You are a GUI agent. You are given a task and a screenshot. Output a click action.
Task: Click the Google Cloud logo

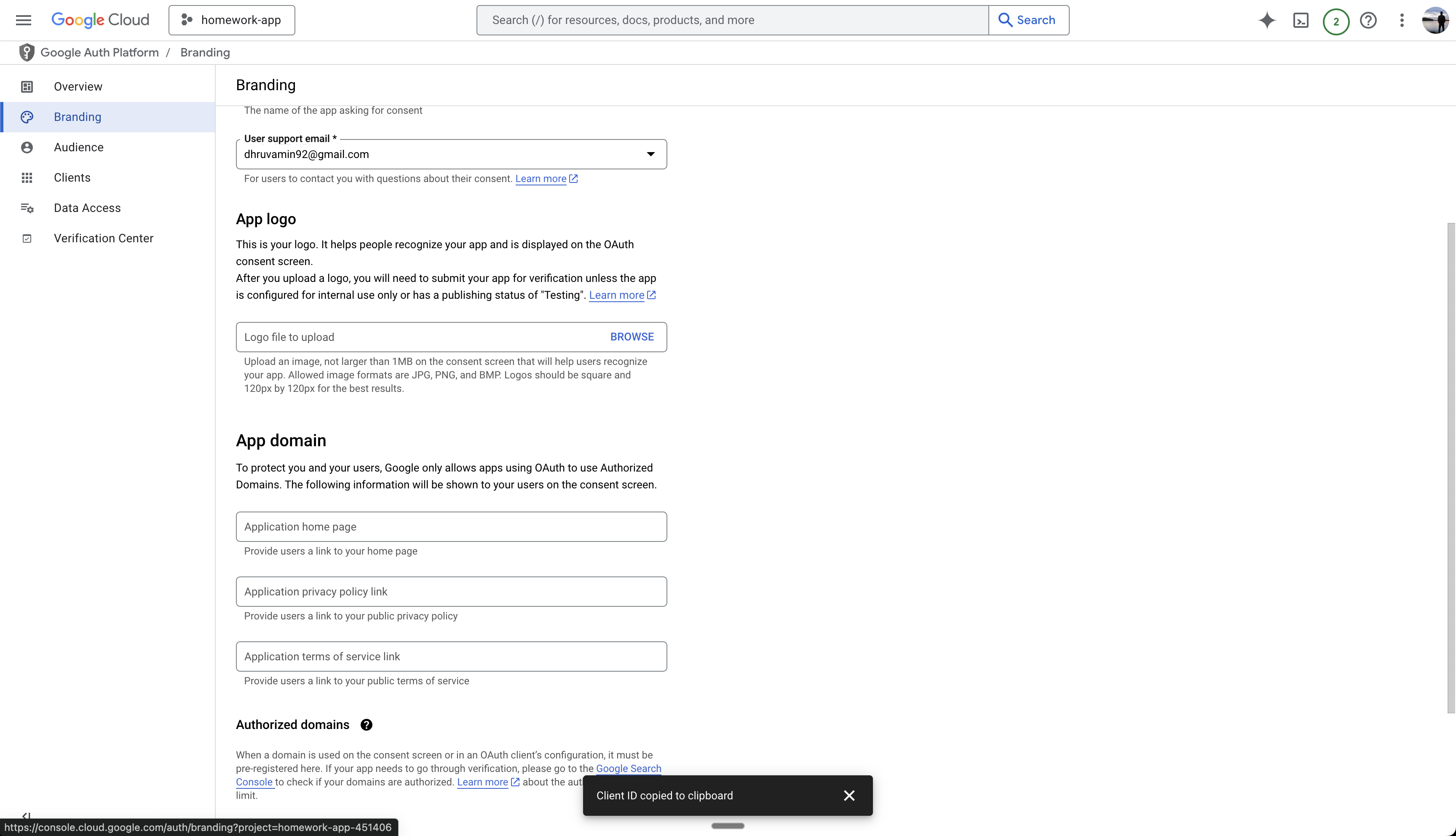click(x=100, y=20)
